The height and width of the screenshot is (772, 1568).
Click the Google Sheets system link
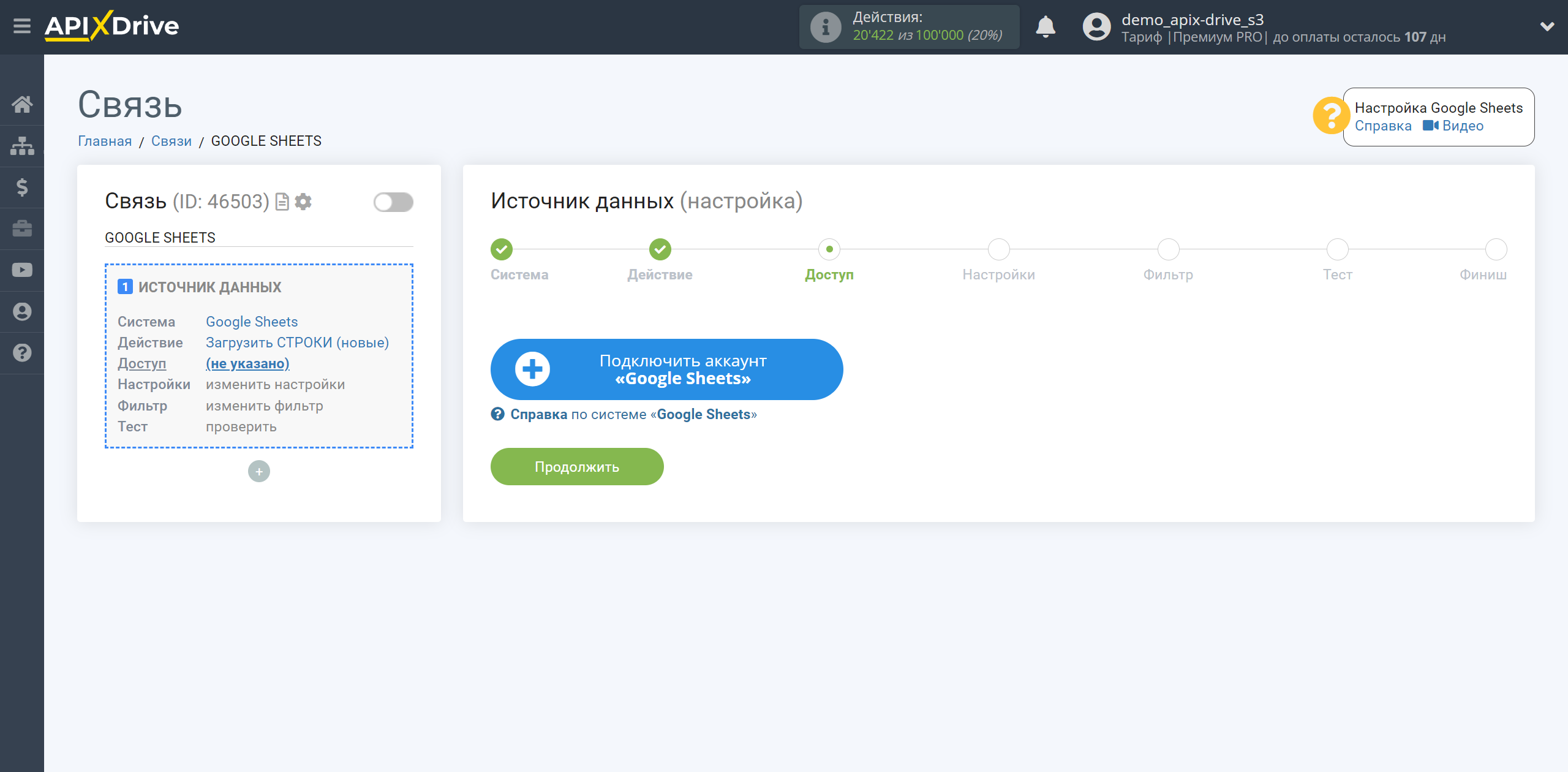[x=252, y=322]
